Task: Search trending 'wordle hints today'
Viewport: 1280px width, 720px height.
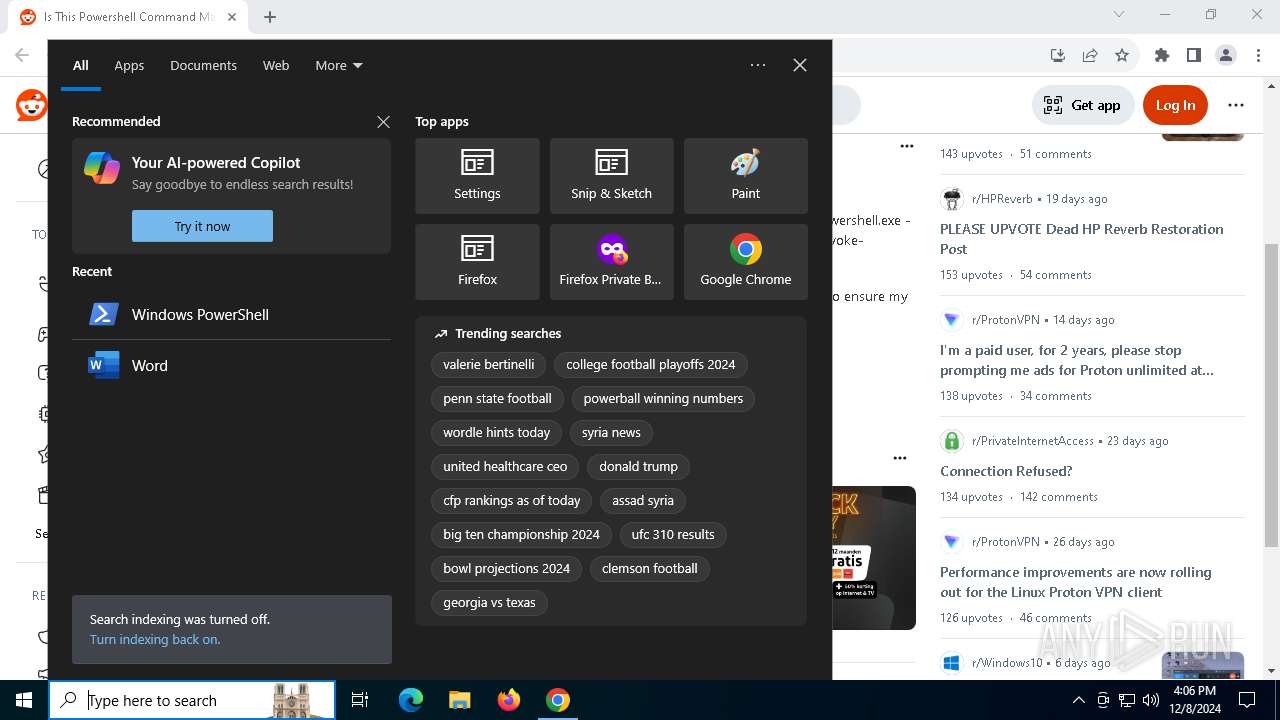Action: 497,433
